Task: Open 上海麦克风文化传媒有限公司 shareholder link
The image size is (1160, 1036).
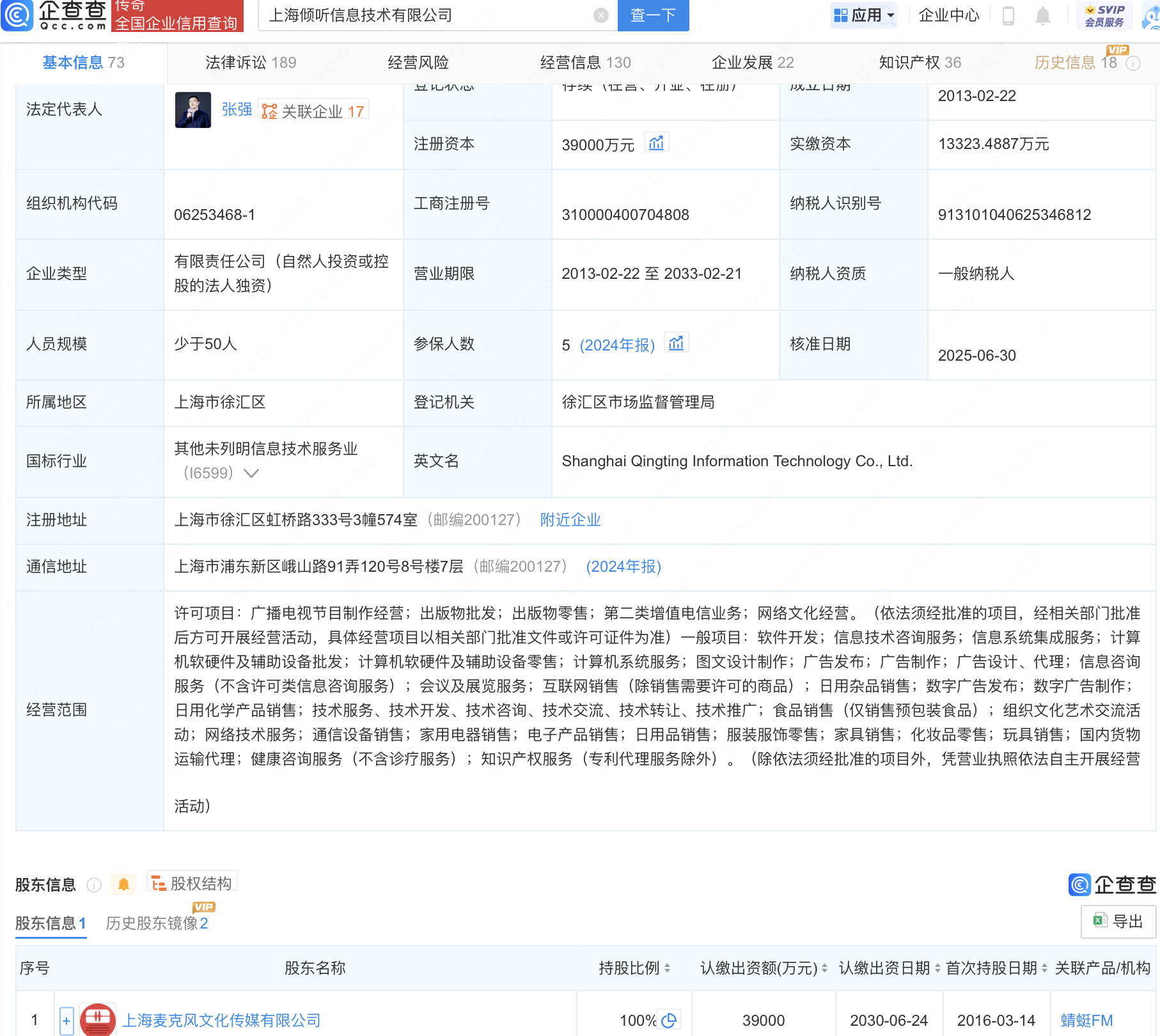Action: tap(221, 1021)
